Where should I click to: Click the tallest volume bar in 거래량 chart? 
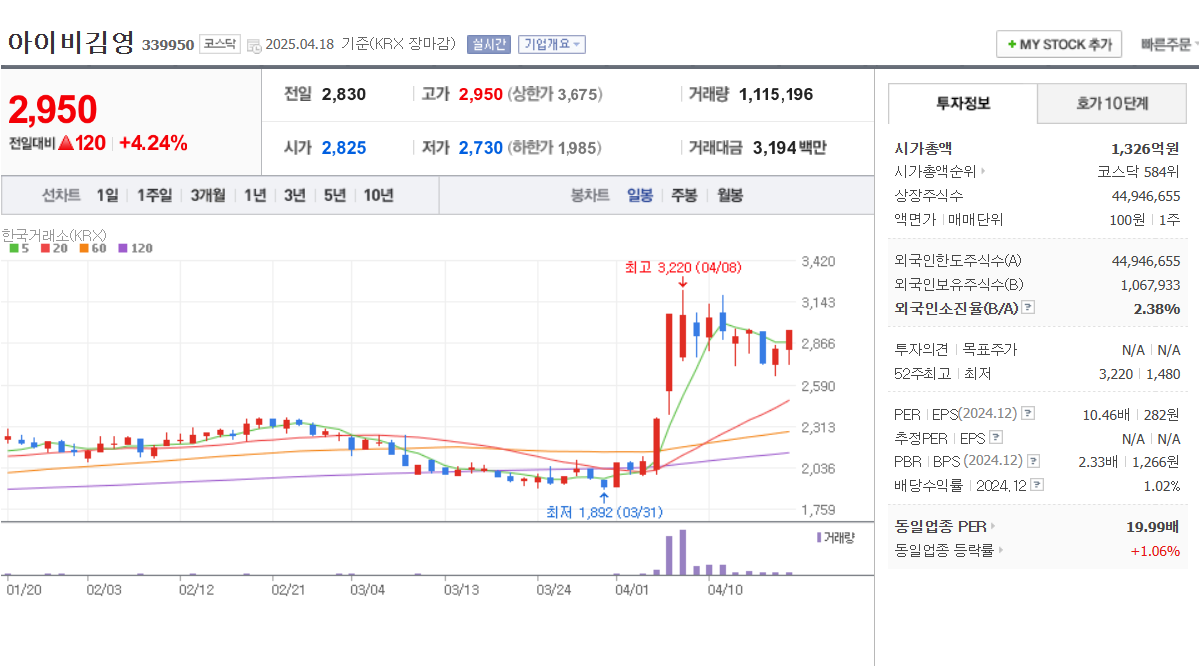coord(682,551)
